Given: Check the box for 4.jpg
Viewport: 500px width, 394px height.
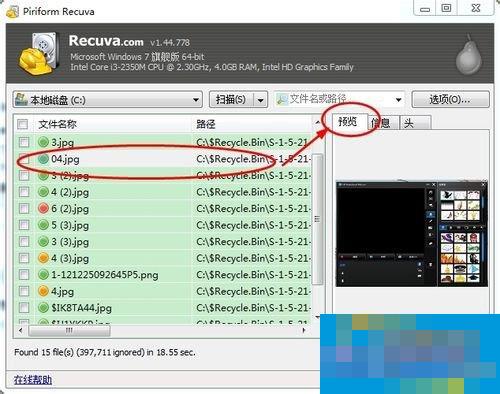Looking at the screenshot, I should pyautogui.click(x=24, y=291).
